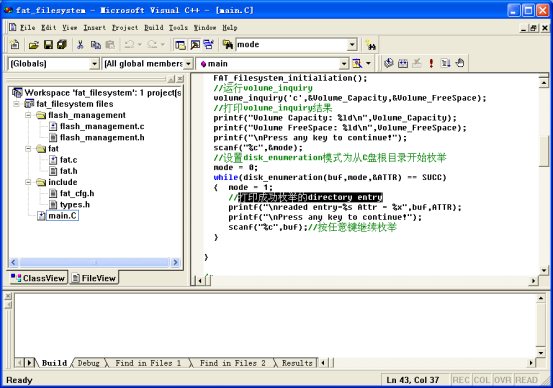Open the File menu
553x388 pixels.
pyautogui.click(x=28, y=28)
